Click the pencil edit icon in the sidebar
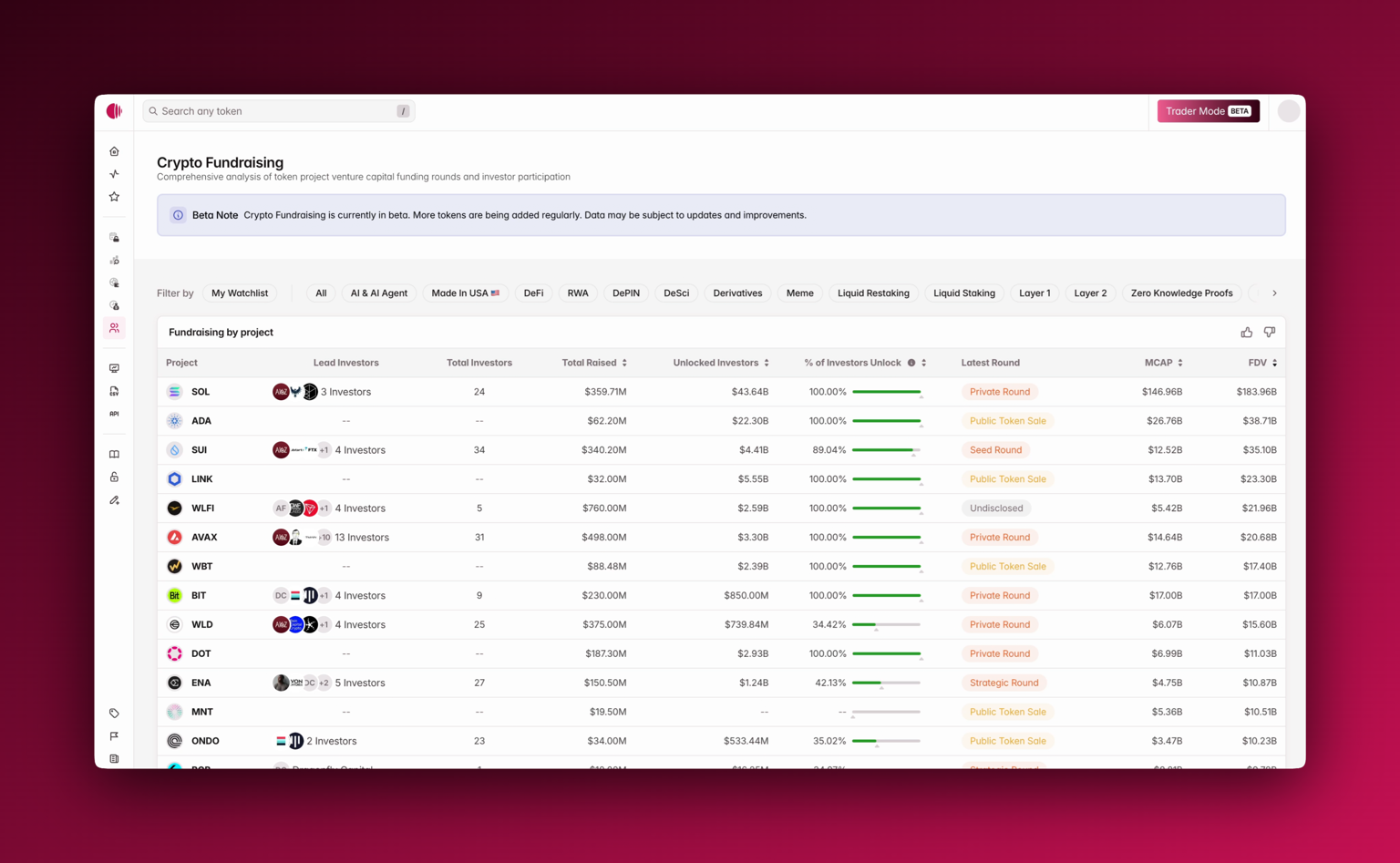Image resolution: width=1400 pixels, height=863 pixels. [114, 499]
